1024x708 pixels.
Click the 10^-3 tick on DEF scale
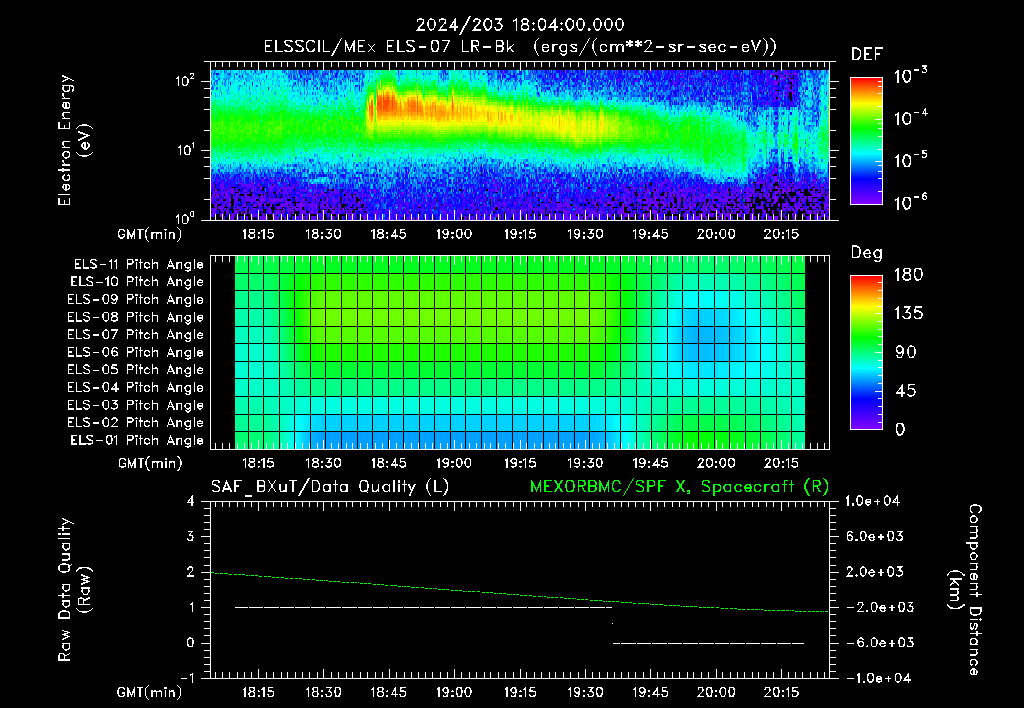coord(911,76)
